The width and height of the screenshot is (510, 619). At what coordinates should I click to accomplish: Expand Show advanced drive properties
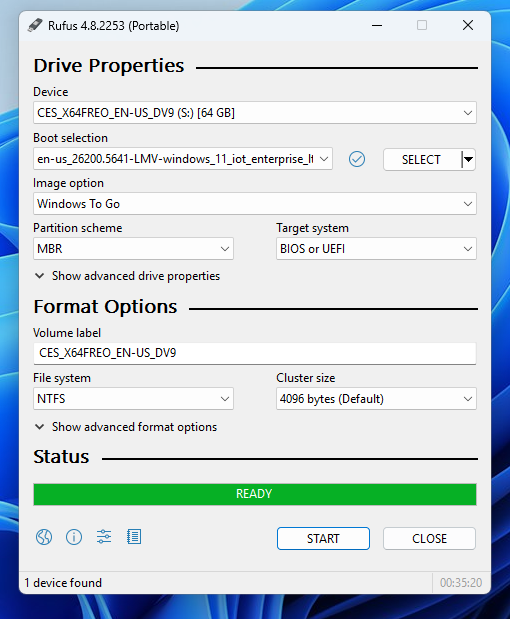128,276
